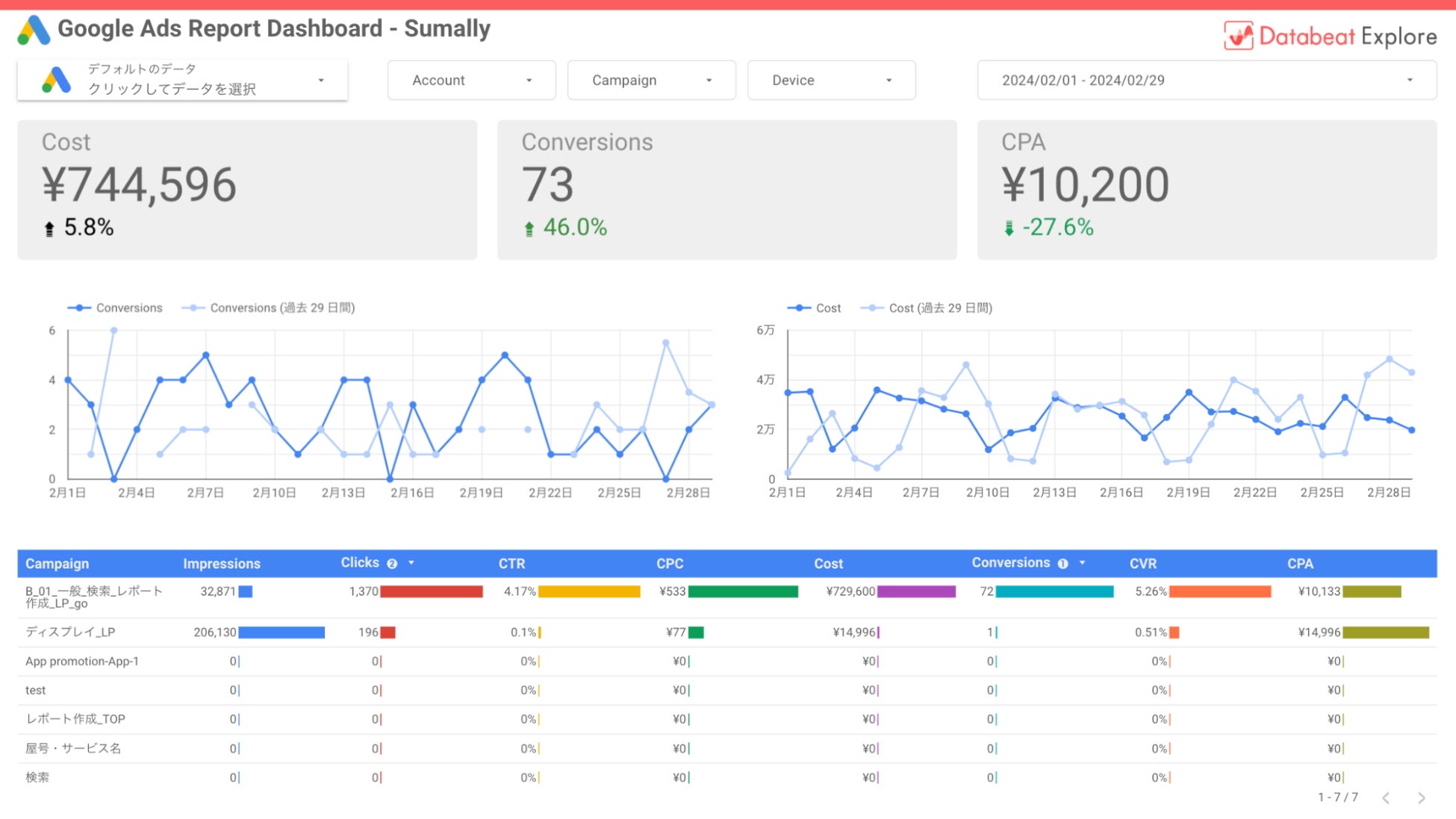Go to the previous table page arrow
Viewport: 1456px width, 819px height.
[x=1386, y=798]
